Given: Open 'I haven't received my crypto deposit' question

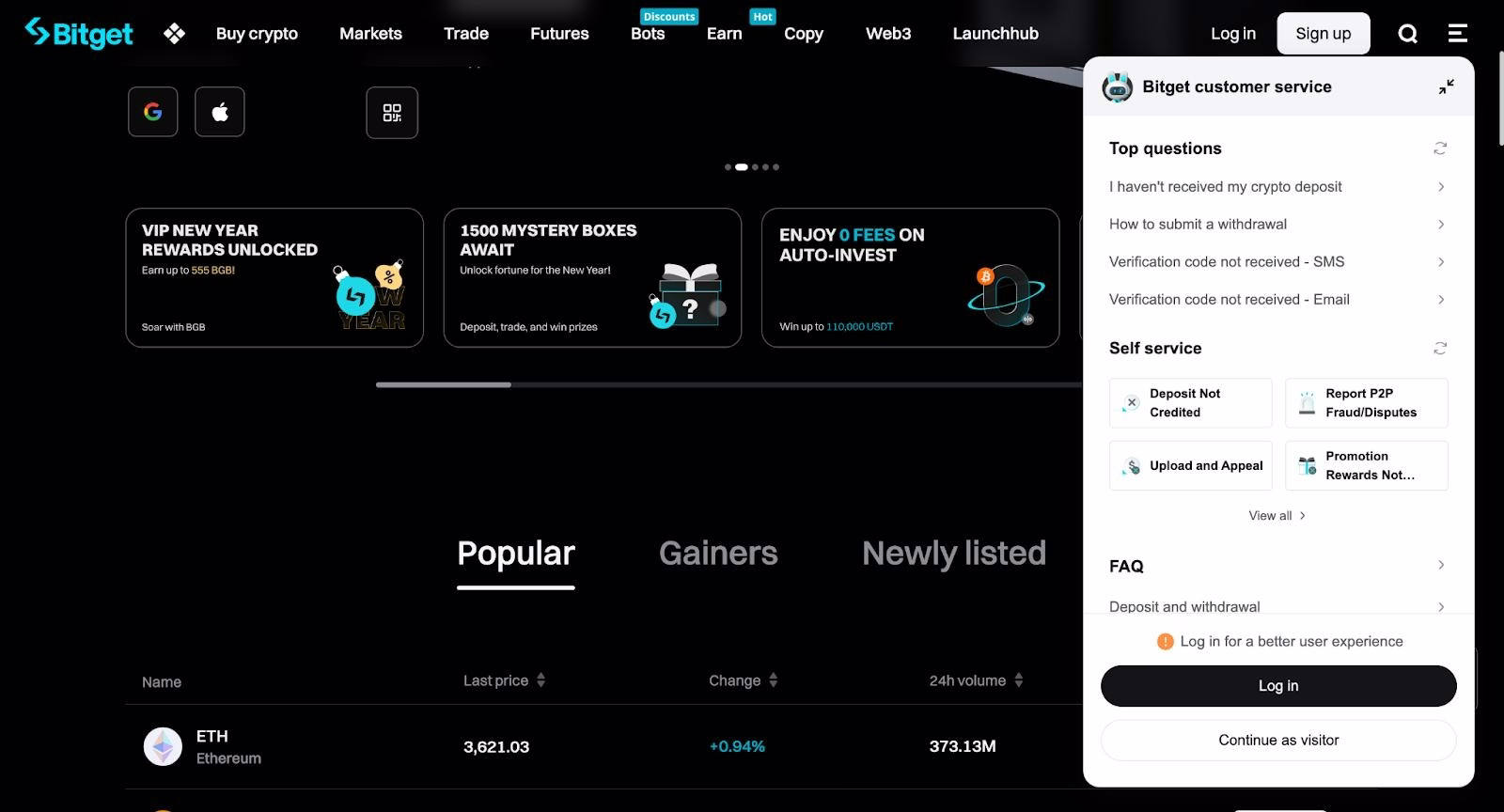Looking at the screenshot, I should [x=1277, y=187].
